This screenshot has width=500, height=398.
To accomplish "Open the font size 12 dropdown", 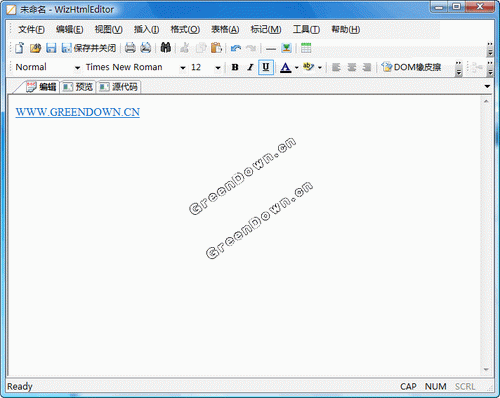I will (x=218, y=68).
